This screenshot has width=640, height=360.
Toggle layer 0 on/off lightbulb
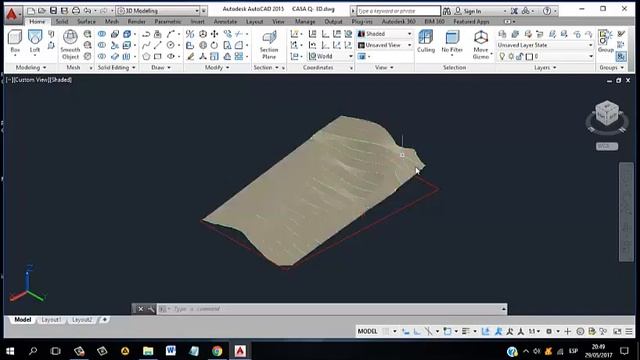tap(502, 57)
